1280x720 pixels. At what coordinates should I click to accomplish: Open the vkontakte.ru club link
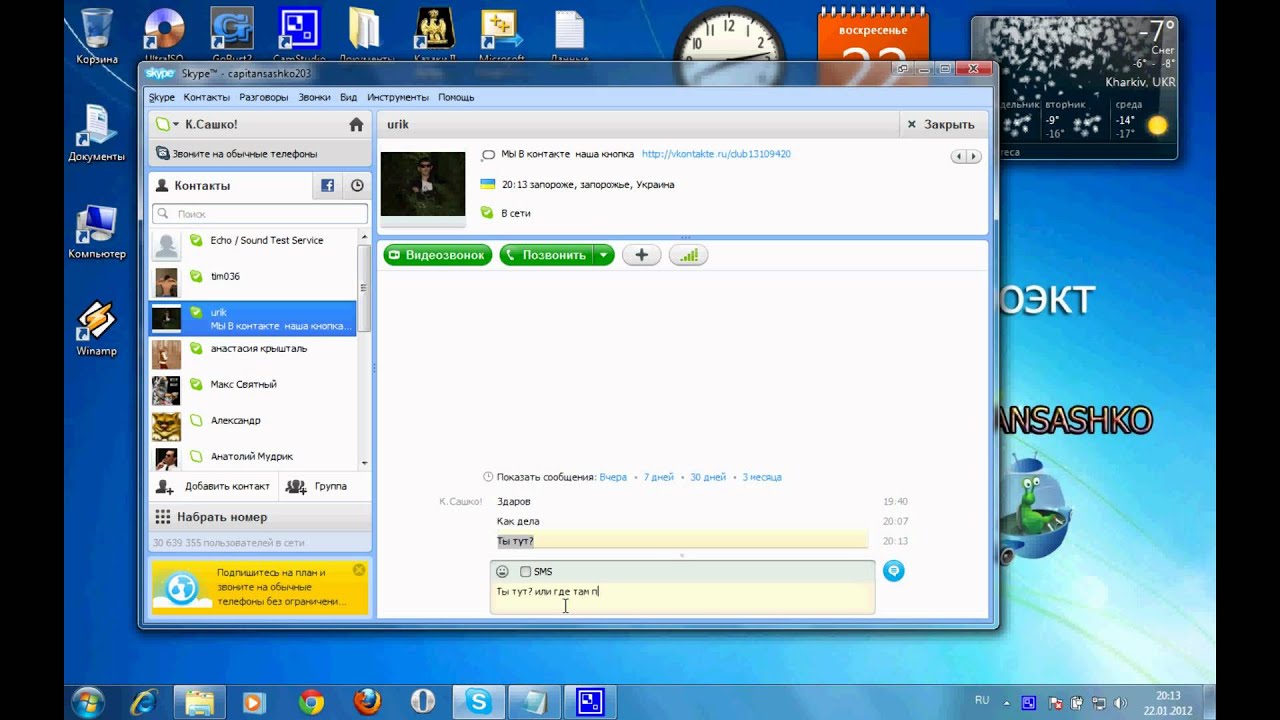(x=716, y=154)
